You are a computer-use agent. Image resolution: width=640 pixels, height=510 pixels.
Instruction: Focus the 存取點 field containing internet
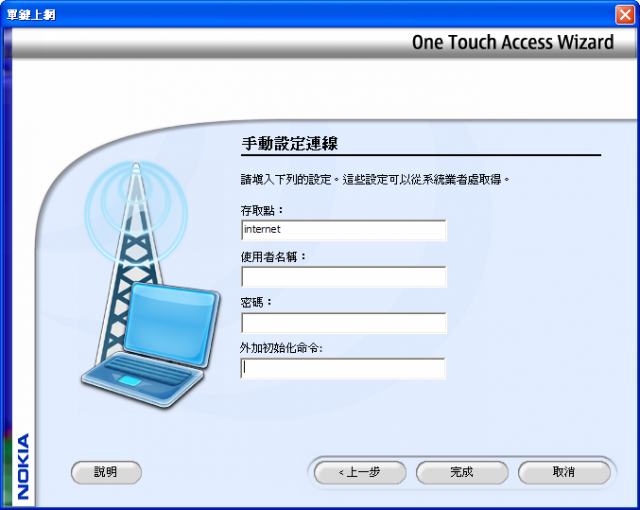[344, 230]
